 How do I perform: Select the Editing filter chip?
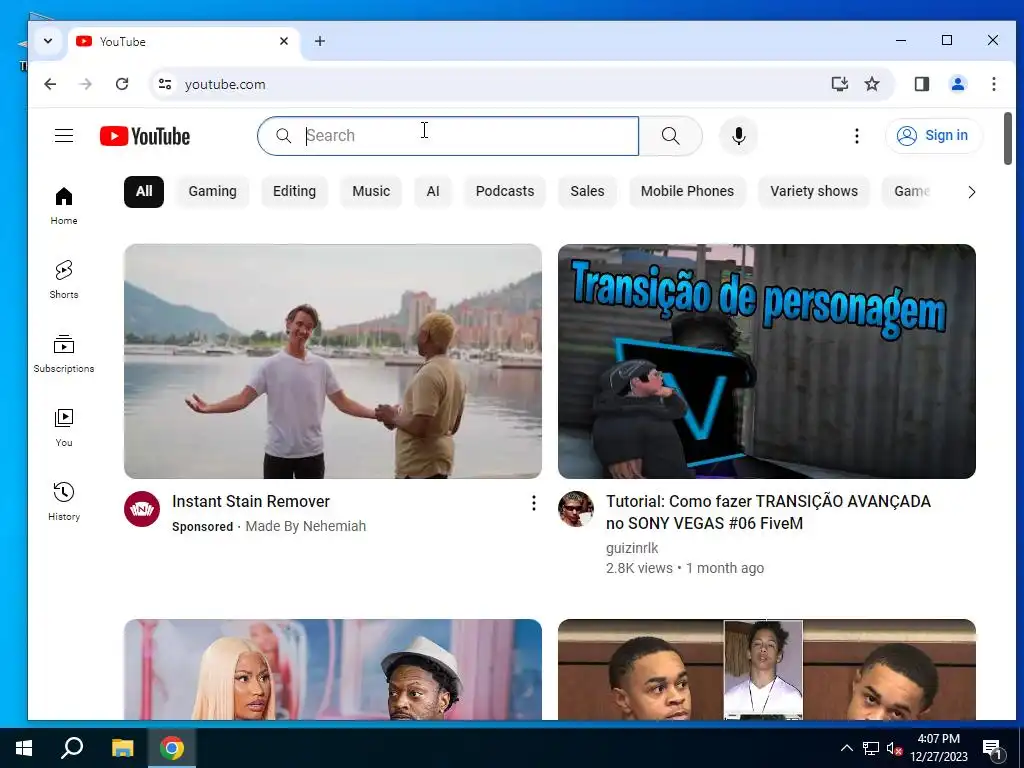point(295,191)
